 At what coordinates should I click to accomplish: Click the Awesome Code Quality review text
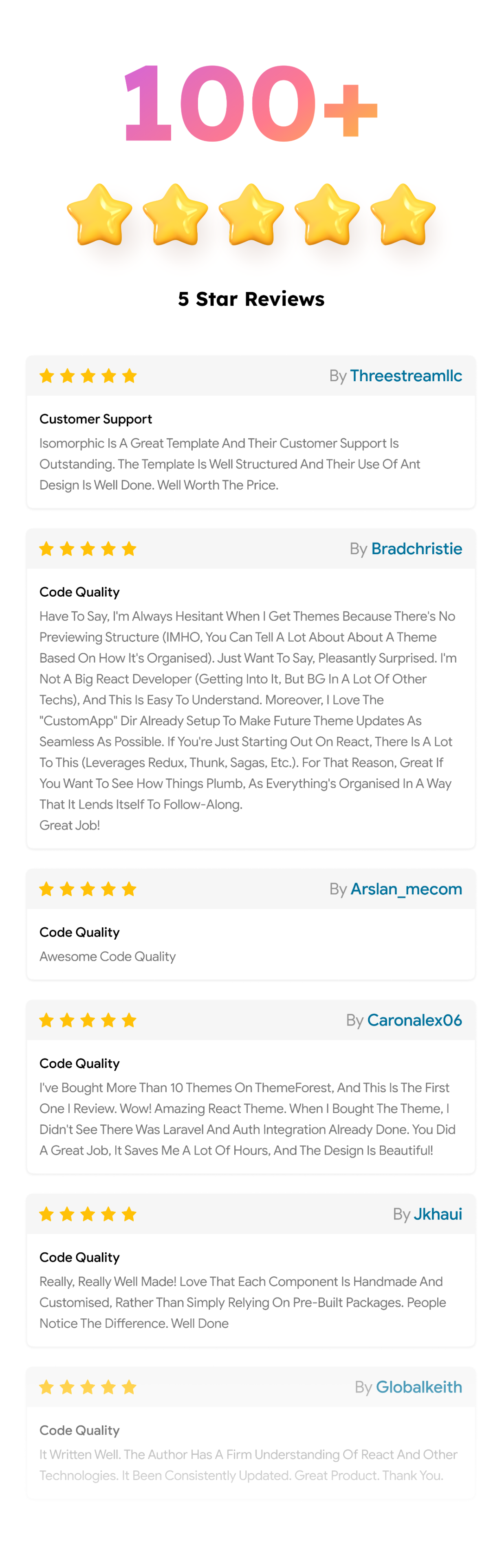point(107,956)
